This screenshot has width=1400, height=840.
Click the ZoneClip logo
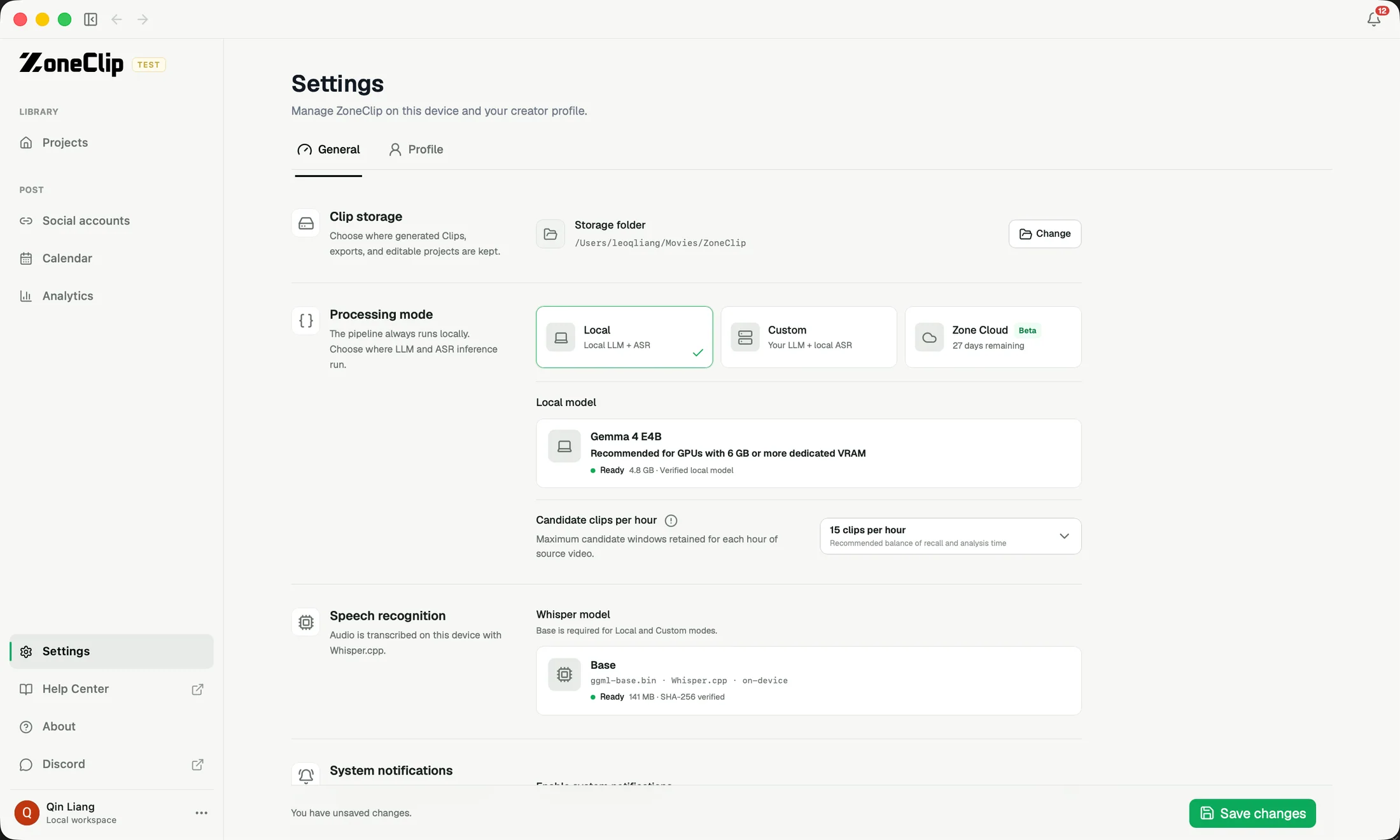[71, 64]
